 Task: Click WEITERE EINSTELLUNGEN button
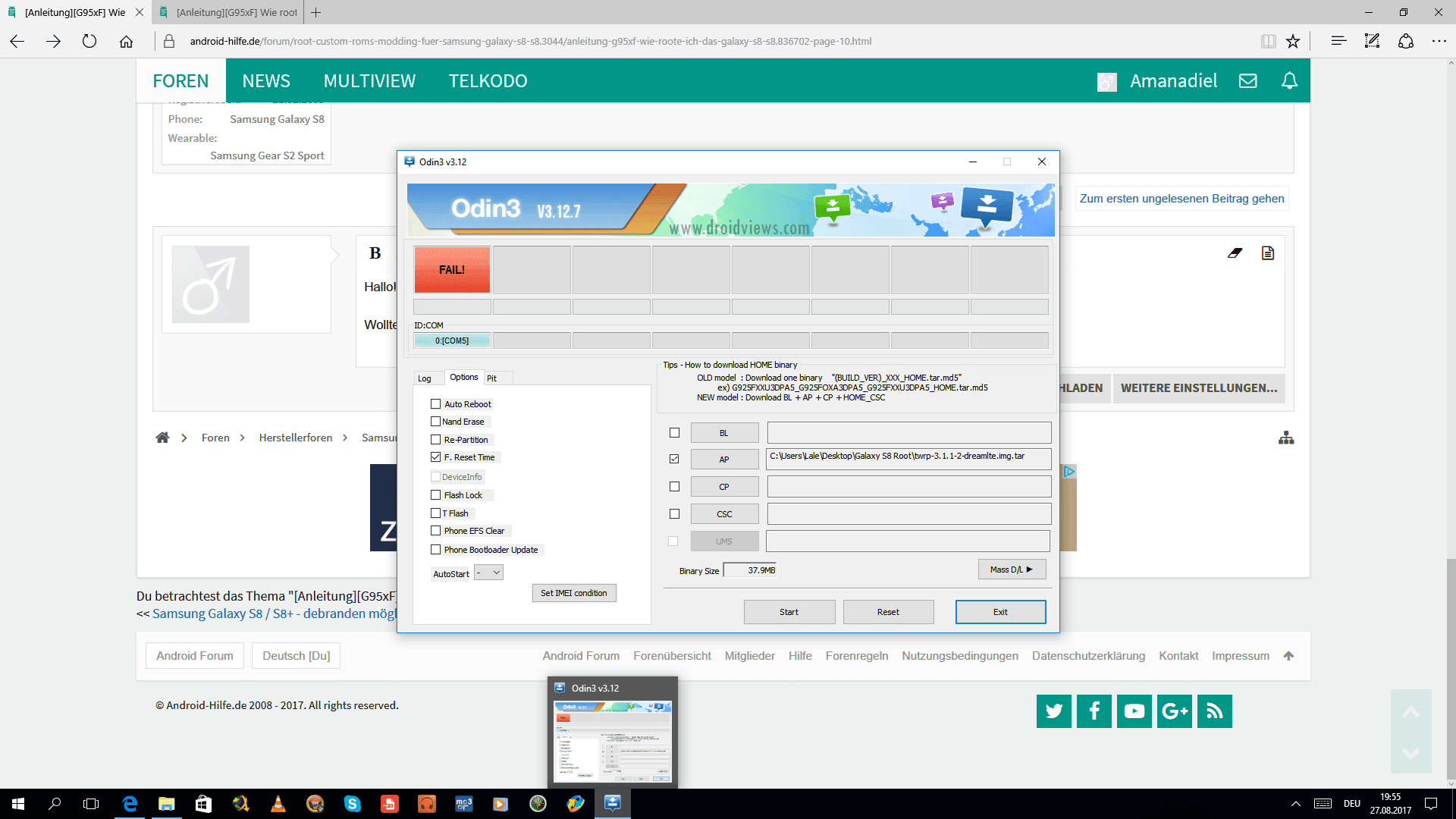(1199, 388)
